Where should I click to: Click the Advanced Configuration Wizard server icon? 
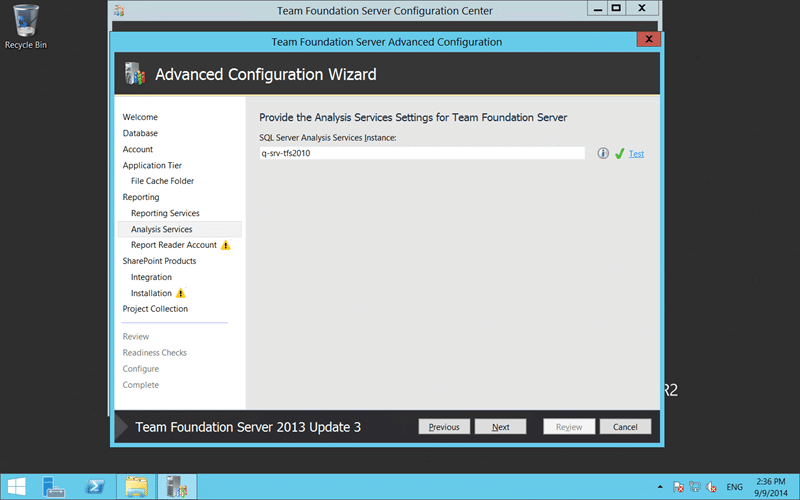pyautogui.click(x=135, y=74)
